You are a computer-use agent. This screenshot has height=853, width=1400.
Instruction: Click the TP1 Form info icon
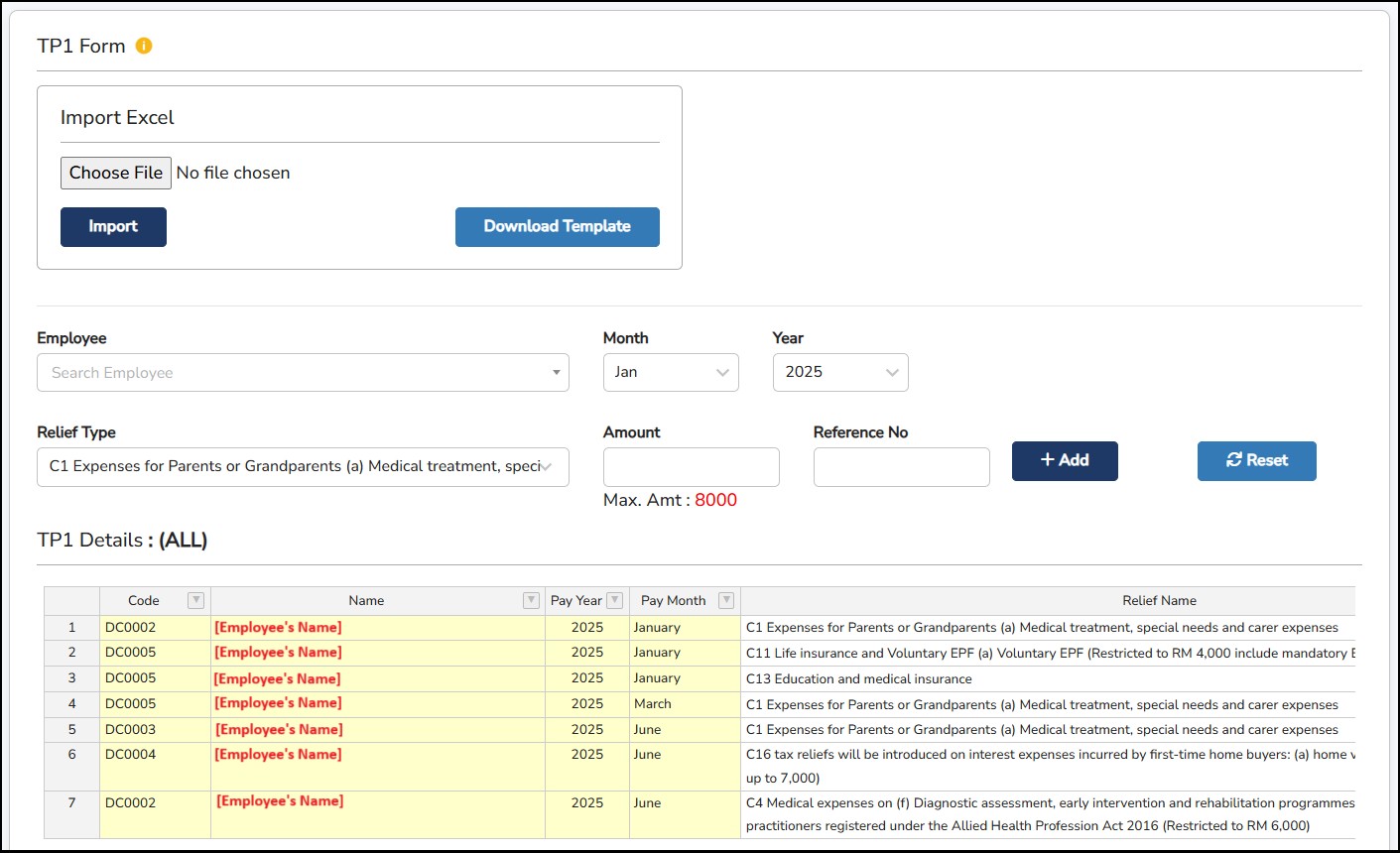[144, 46]
